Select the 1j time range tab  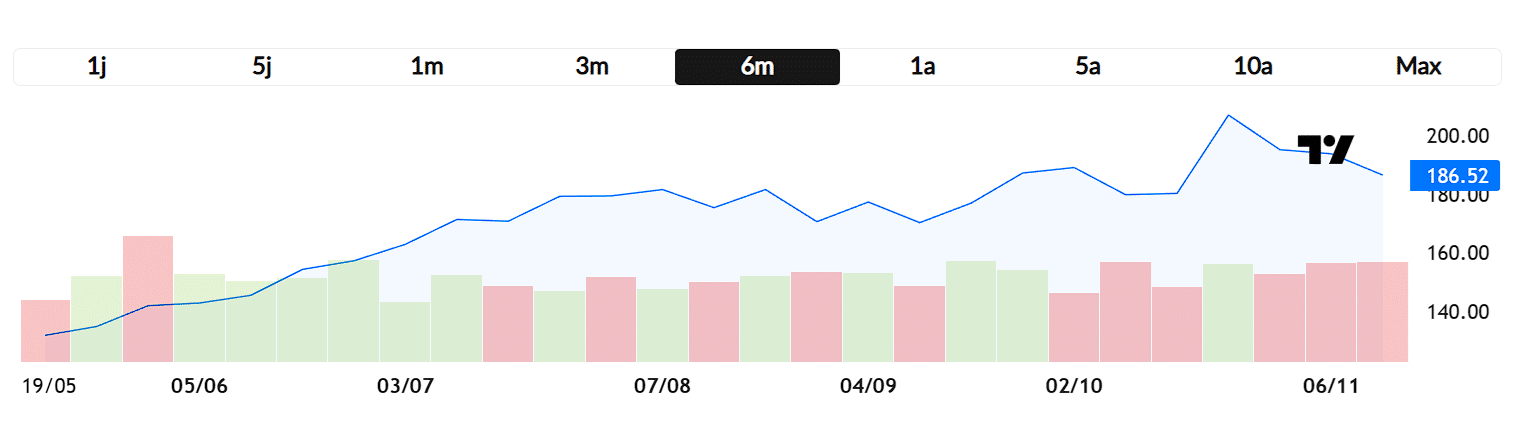tap(97, 67)
